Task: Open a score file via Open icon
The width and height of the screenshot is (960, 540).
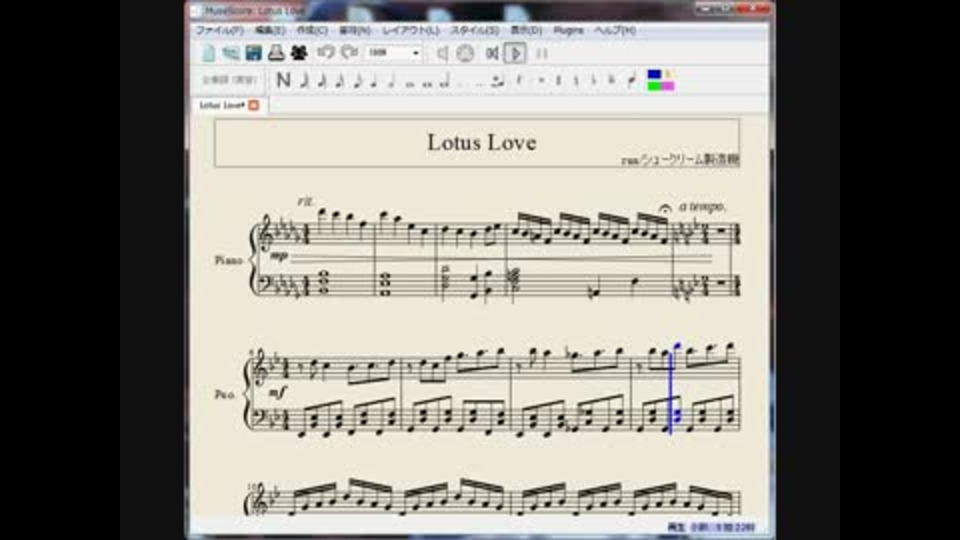Action: pos(231,53)
